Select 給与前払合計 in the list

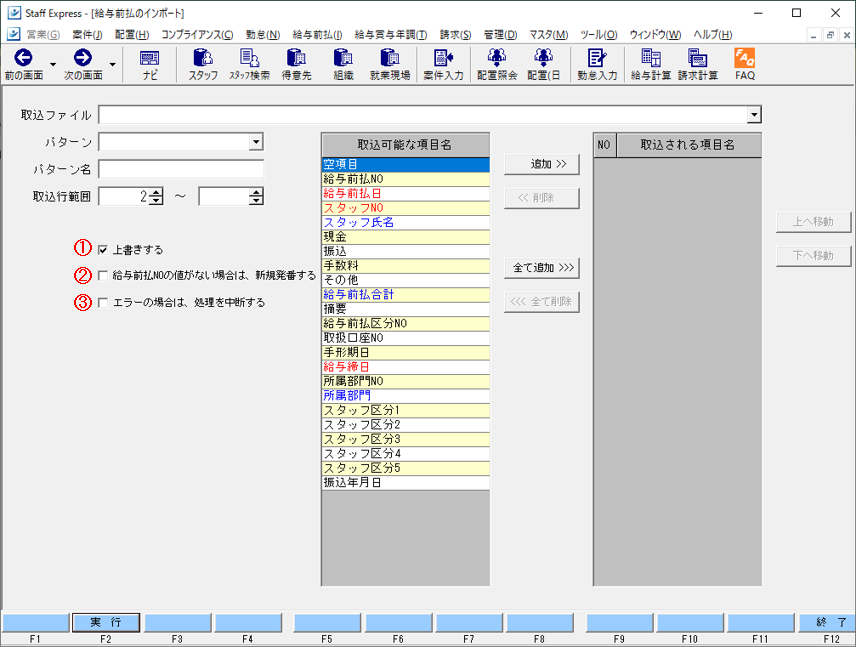click(x=406, y=295)
